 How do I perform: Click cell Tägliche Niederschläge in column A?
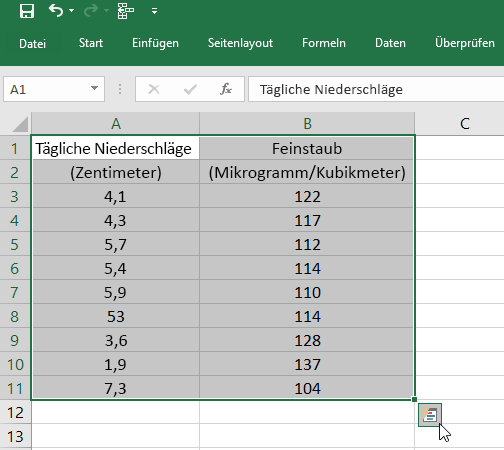tap(116, 148)
